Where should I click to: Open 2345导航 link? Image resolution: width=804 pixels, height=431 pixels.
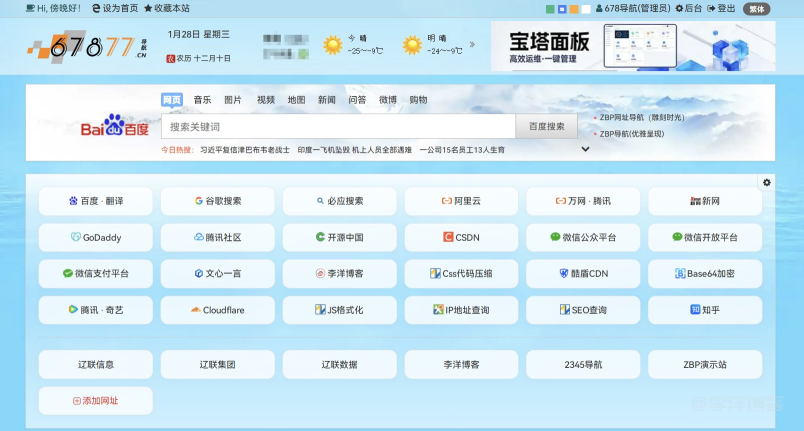pyautogui.click(x=583, y=364)
